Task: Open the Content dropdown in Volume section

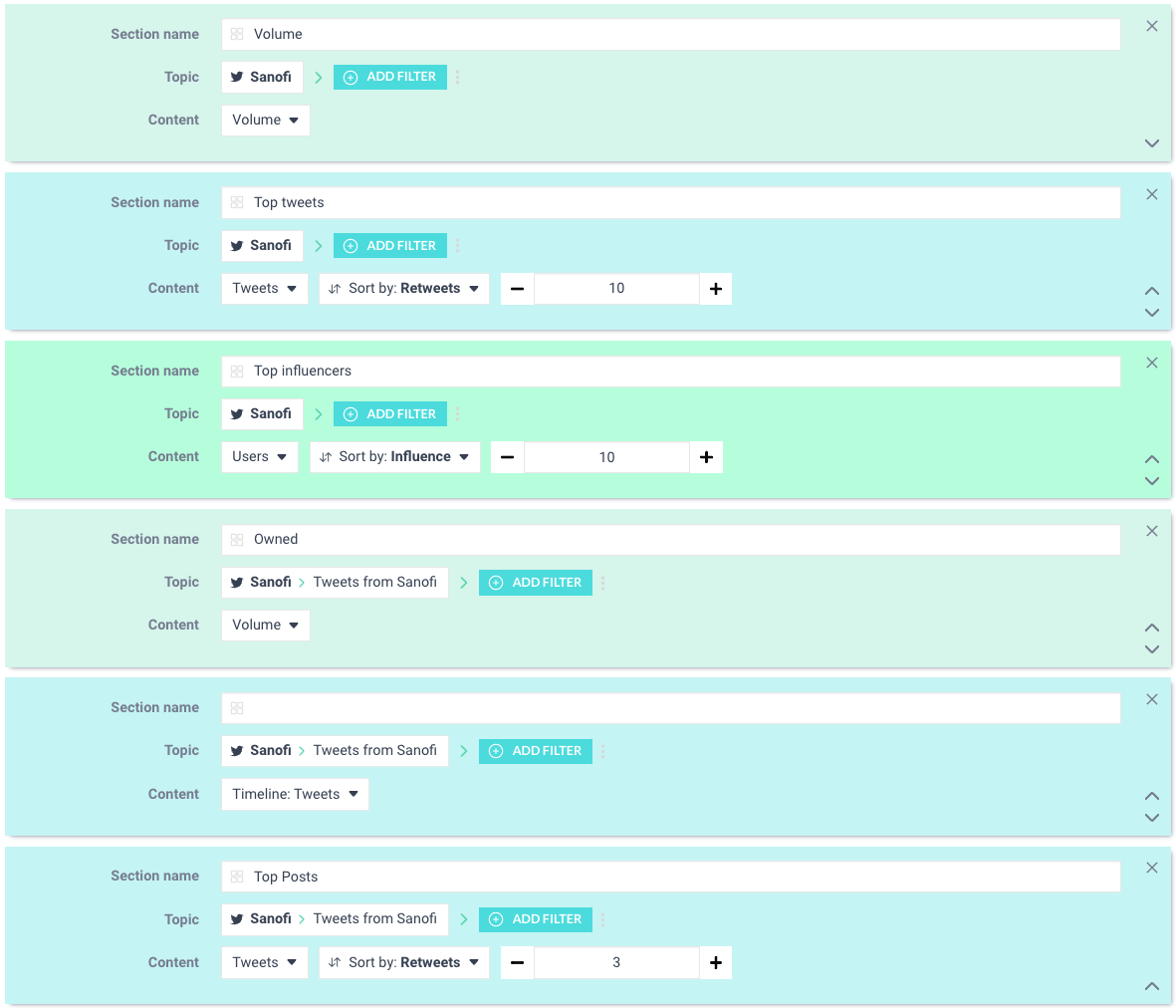Action: [265, 121]
